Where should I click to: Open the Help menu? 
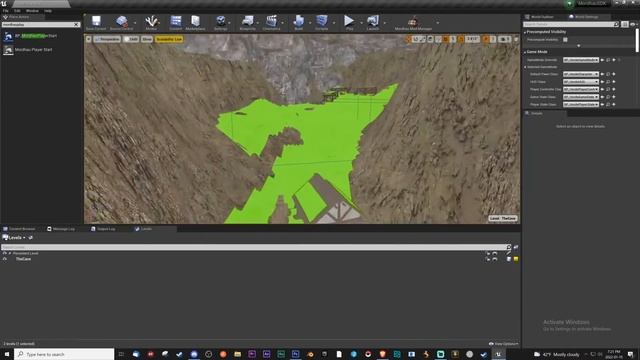click(x=48, y=11)
